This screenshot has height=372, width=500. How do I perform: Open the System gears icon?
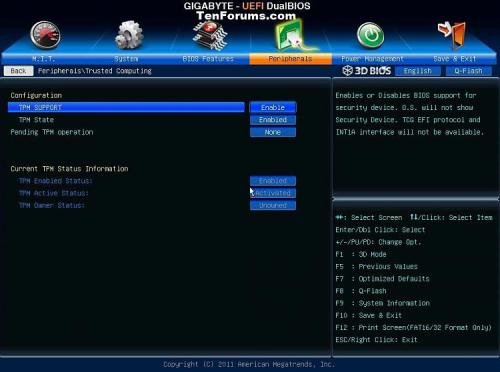[x=129, y=35]
